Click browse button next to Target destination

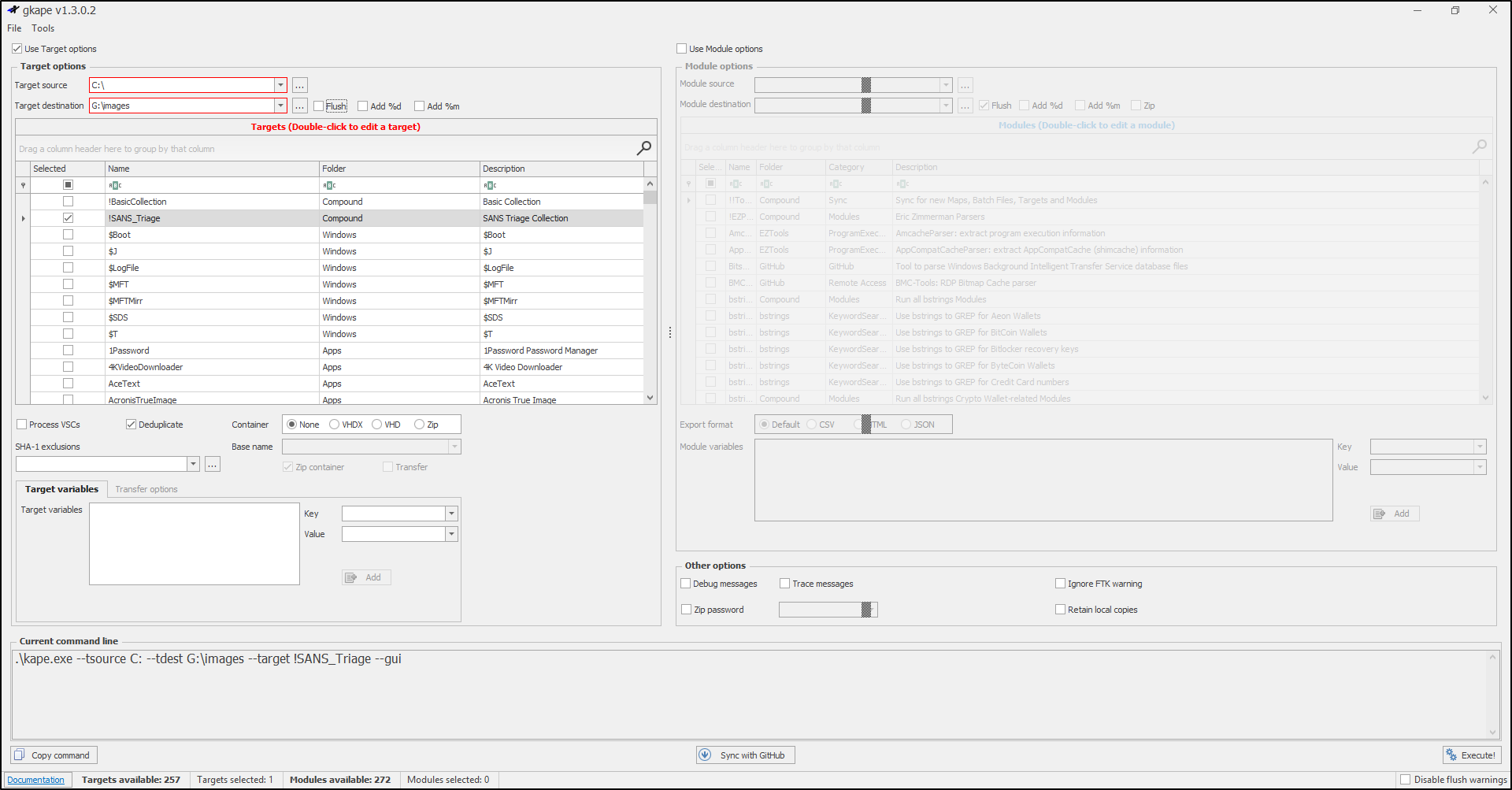(299, 106)
